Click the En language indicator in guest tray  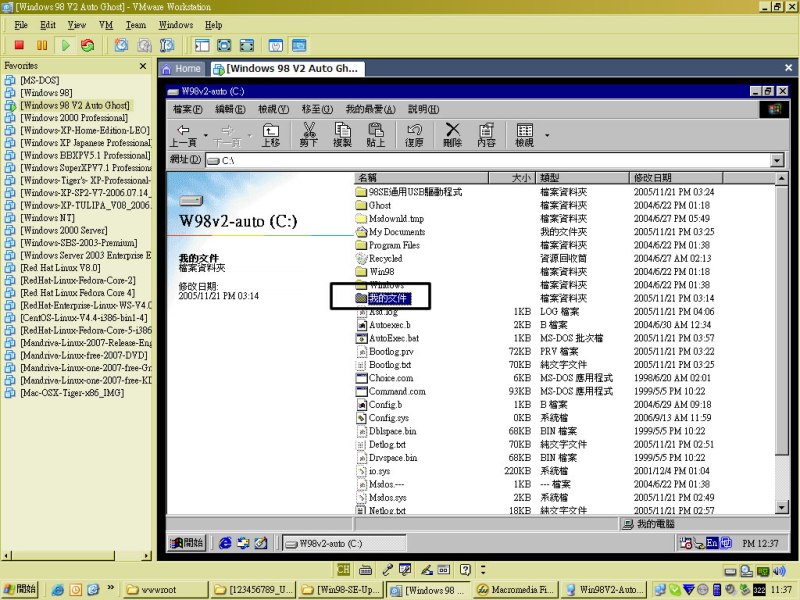coord(712,543)
